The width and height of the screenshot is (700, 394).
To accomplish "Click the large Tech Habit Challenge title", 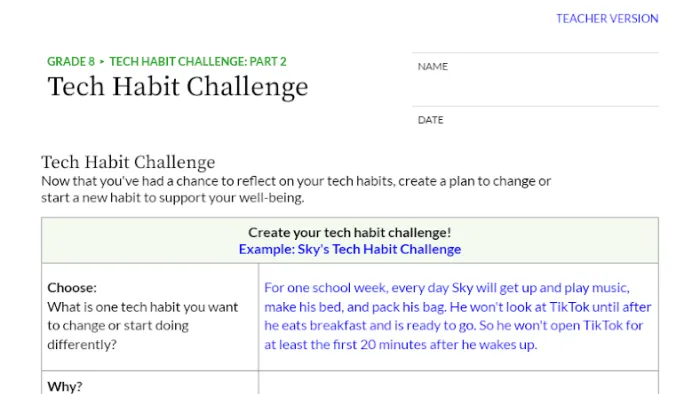I will point(178,87).
